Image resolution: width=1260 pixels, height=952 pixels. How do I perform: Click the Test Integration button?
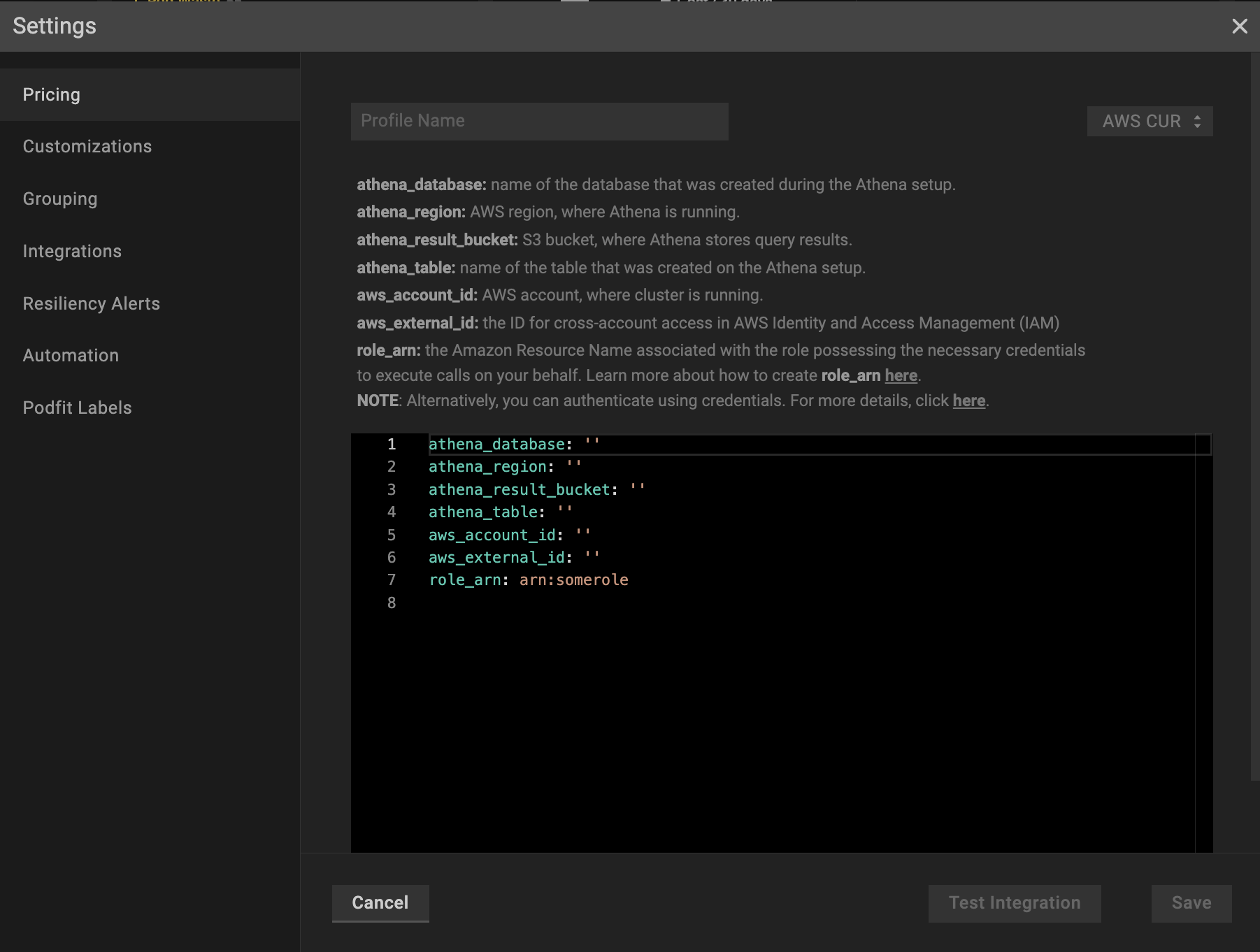[1014, 903]
